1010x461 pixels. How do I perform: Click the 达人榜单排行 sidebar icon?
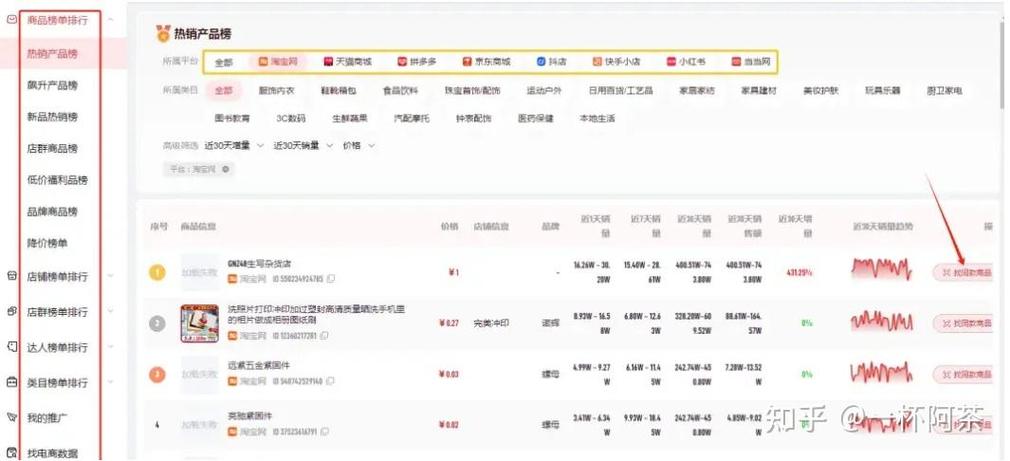pyautogui.click(x=11, y=346)
